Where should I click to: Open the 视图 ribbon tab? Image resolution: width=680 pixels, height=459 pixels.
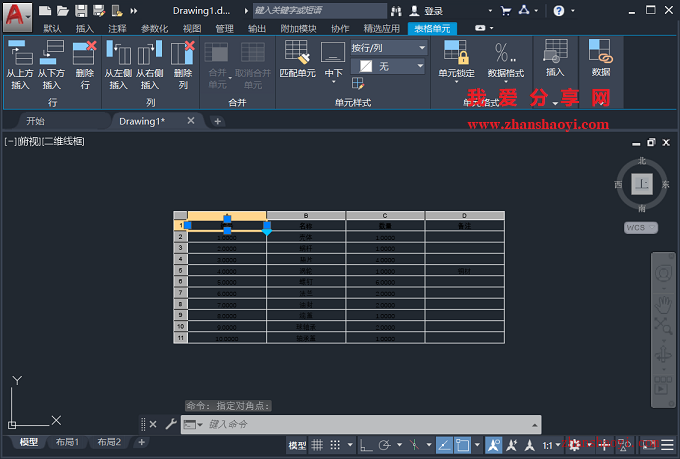point(192,29)
